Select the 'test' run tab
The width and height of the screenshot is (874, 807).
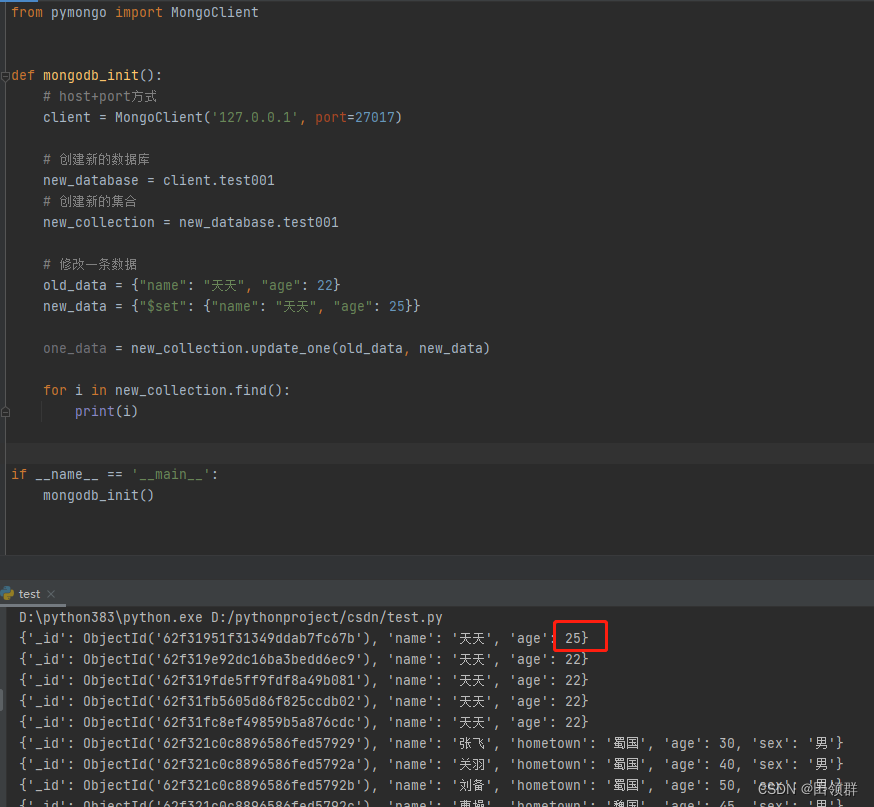(x=29, y=594)
